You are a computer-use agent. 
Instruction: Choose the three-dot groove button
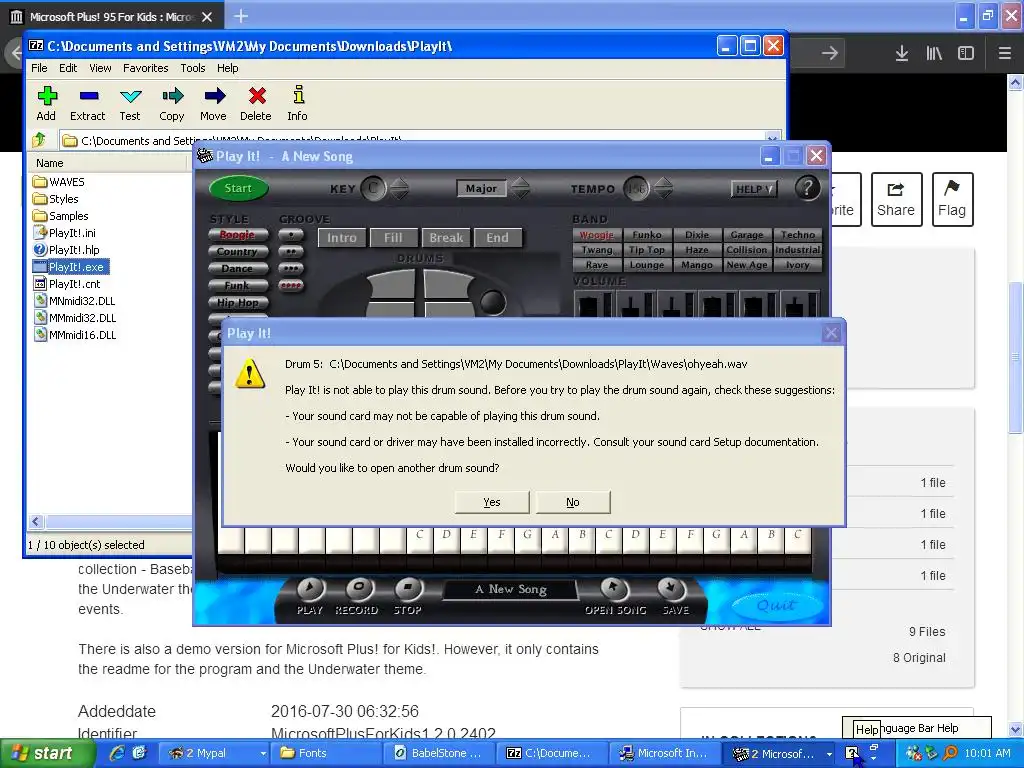coord(291,268)
